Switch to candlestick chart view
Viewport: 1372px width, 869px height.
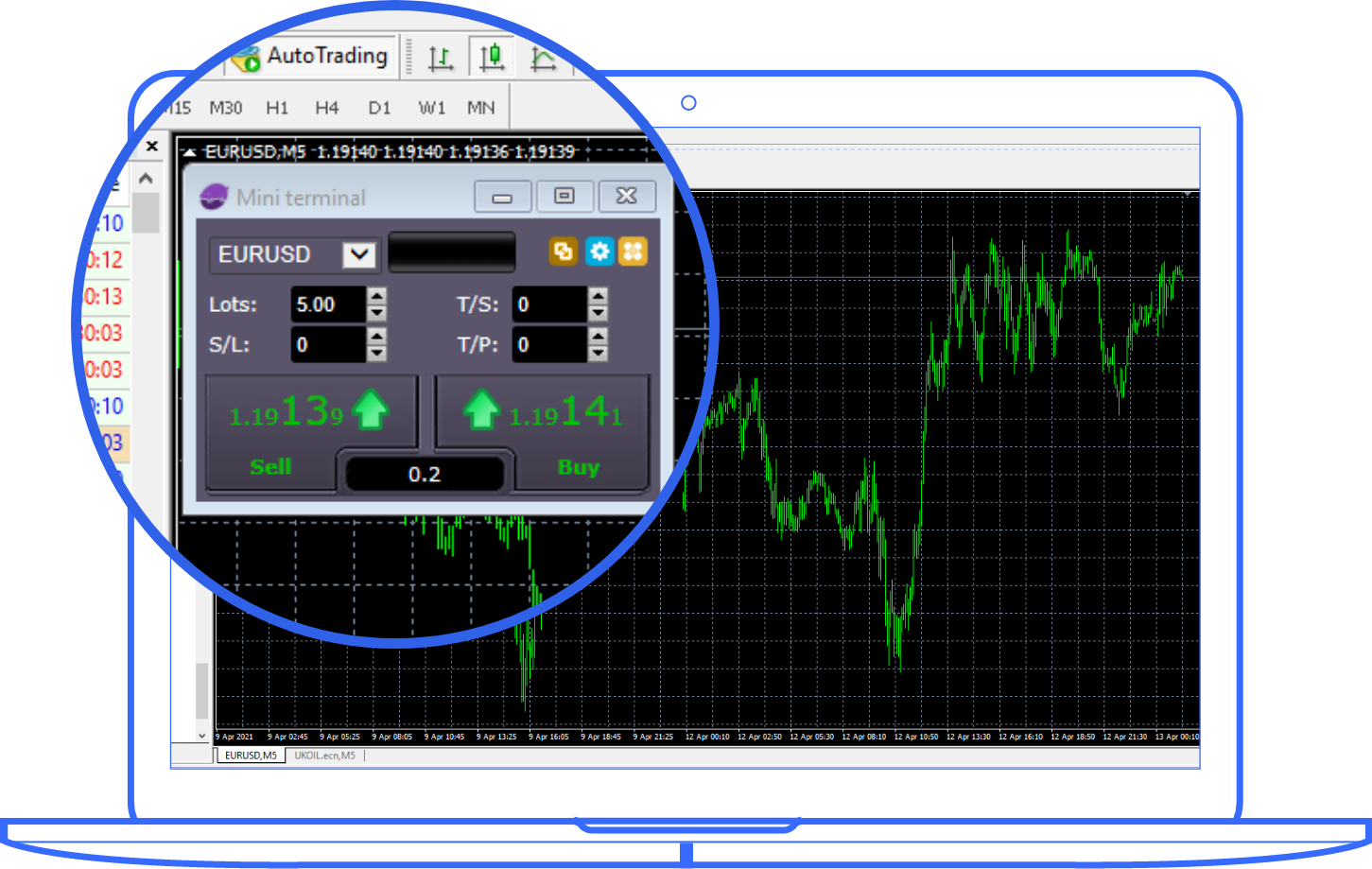[491, 58]
